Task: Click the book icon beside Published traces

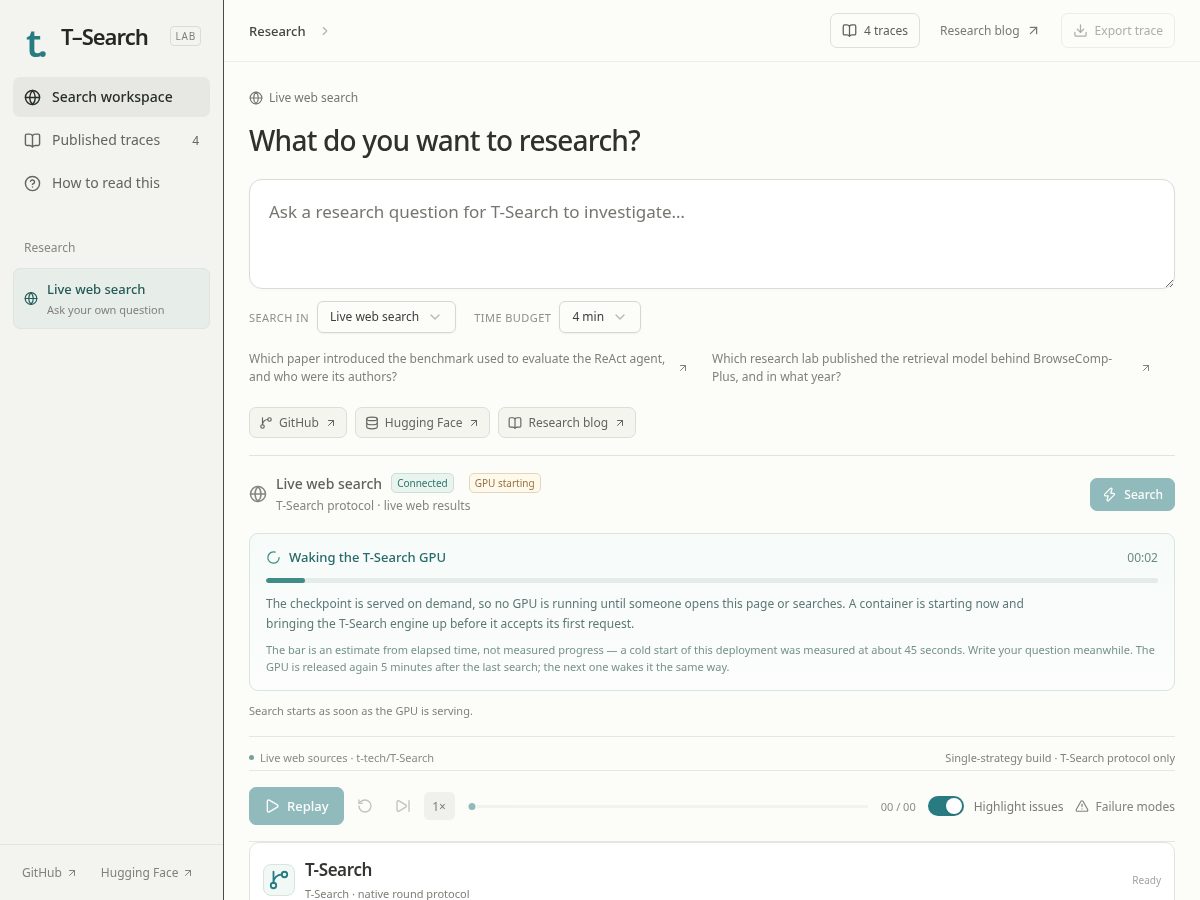Action: (x=33, y=140)
